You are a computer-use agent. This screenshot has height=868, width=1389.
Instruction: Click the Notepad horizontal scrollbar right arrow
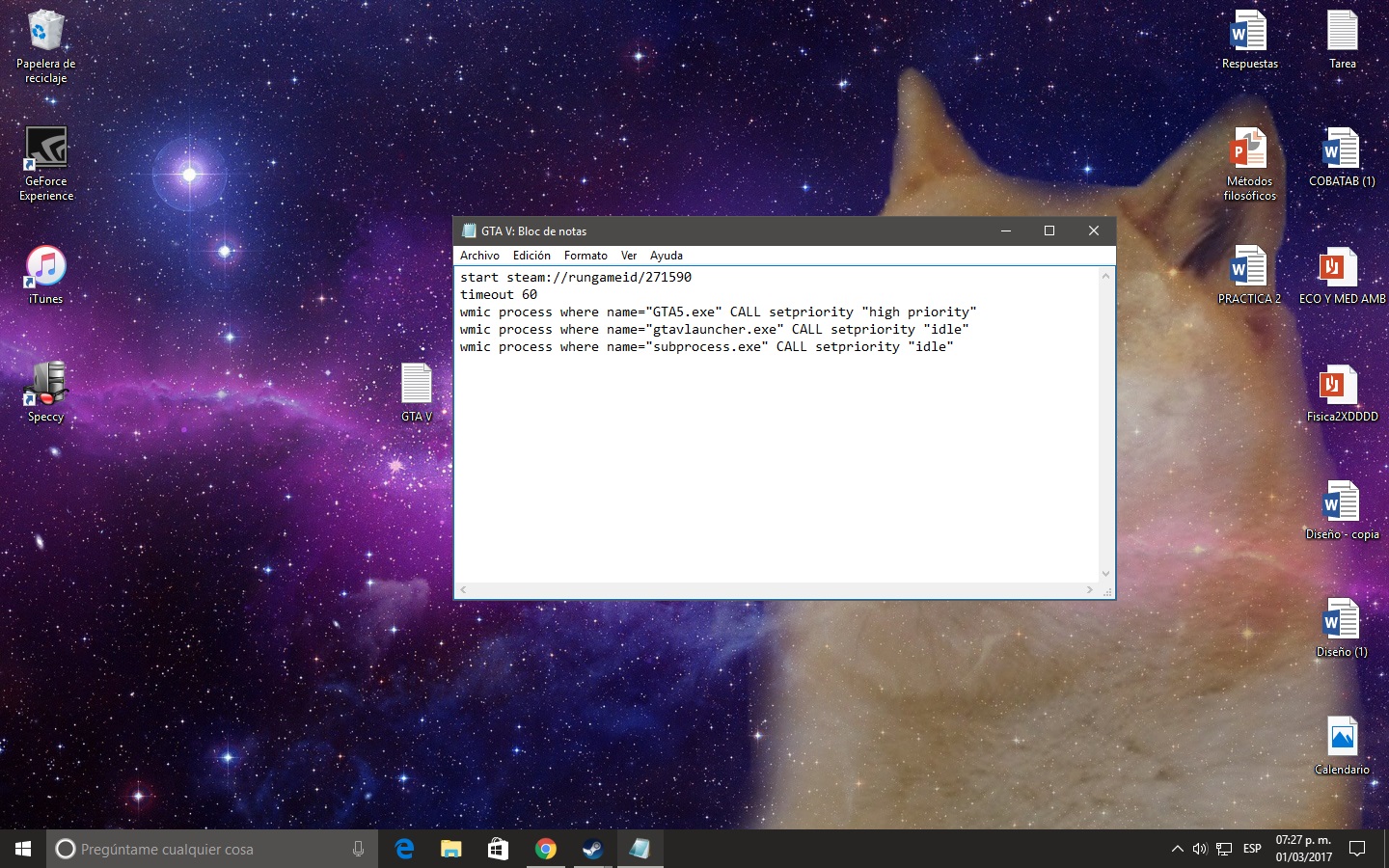coord(1090,589)
